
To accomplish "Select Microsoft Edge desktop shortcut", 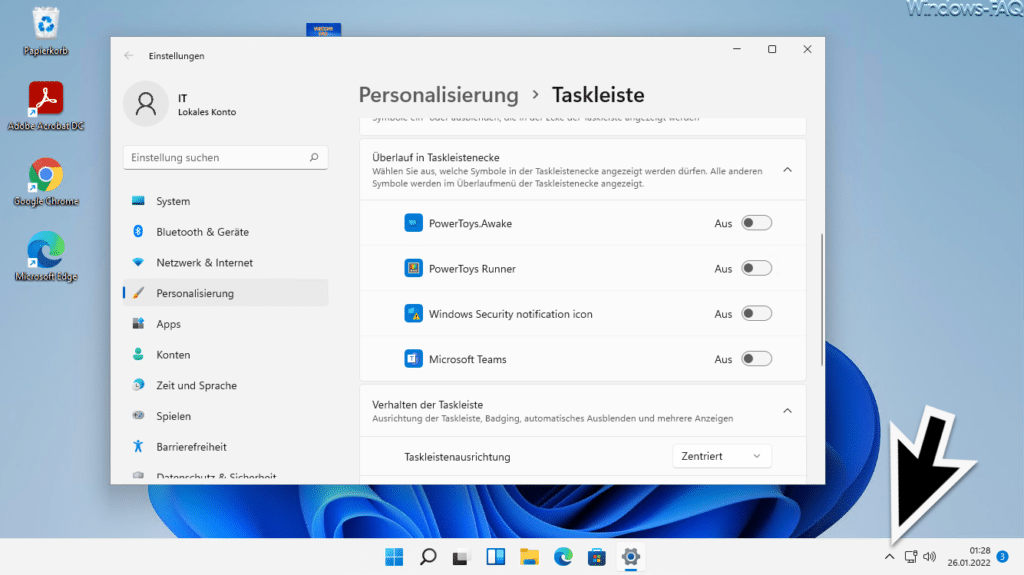I will point(46,257).
